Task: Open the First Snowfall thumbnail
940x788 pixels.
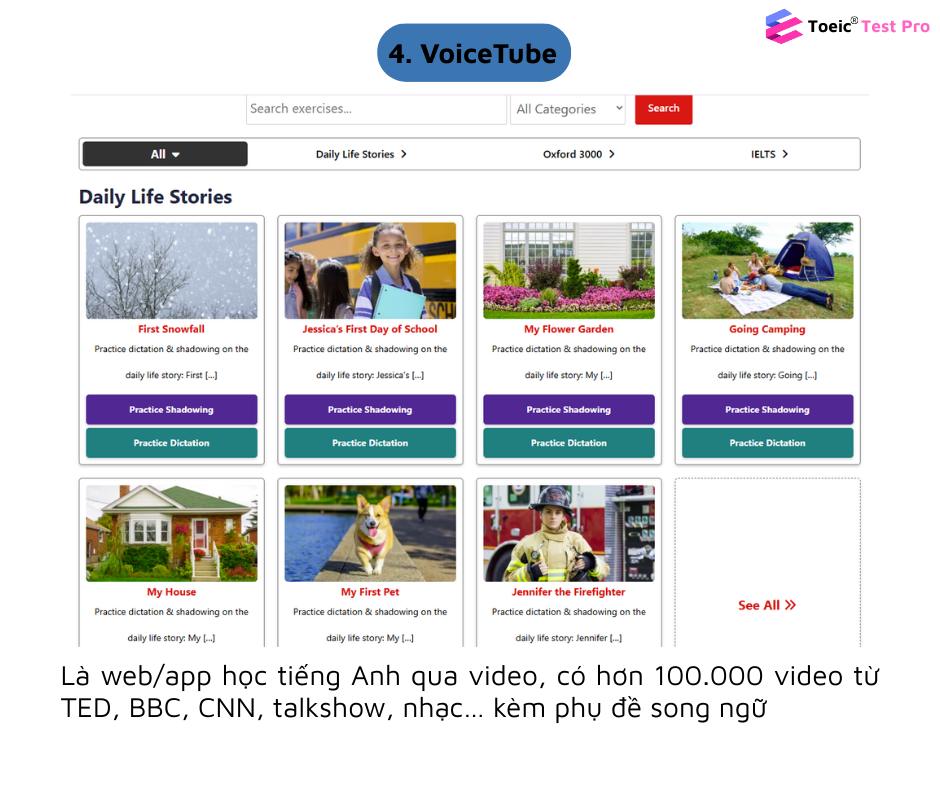Action: point(171,270)
